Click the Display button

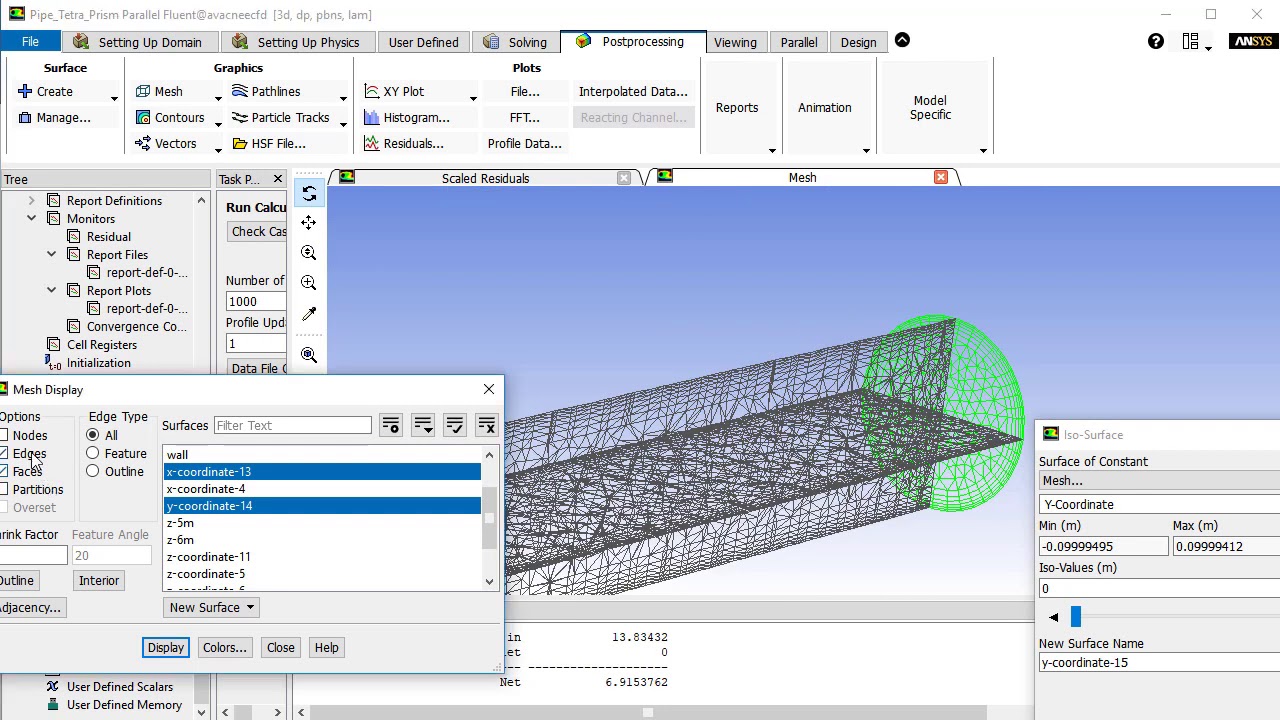click(x=166, y=647)
